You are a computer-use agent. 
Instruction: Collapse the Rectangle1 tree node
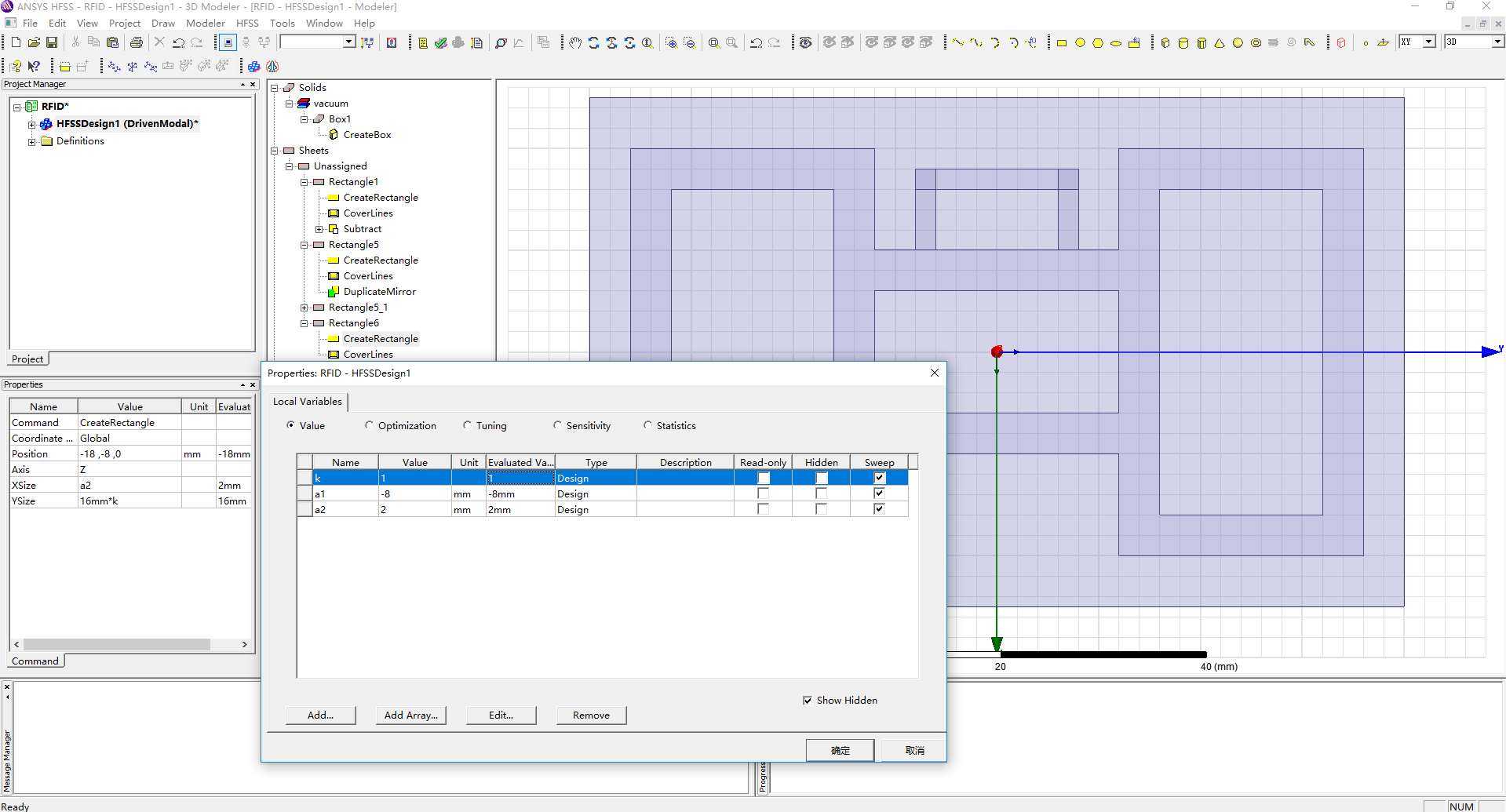304,182
